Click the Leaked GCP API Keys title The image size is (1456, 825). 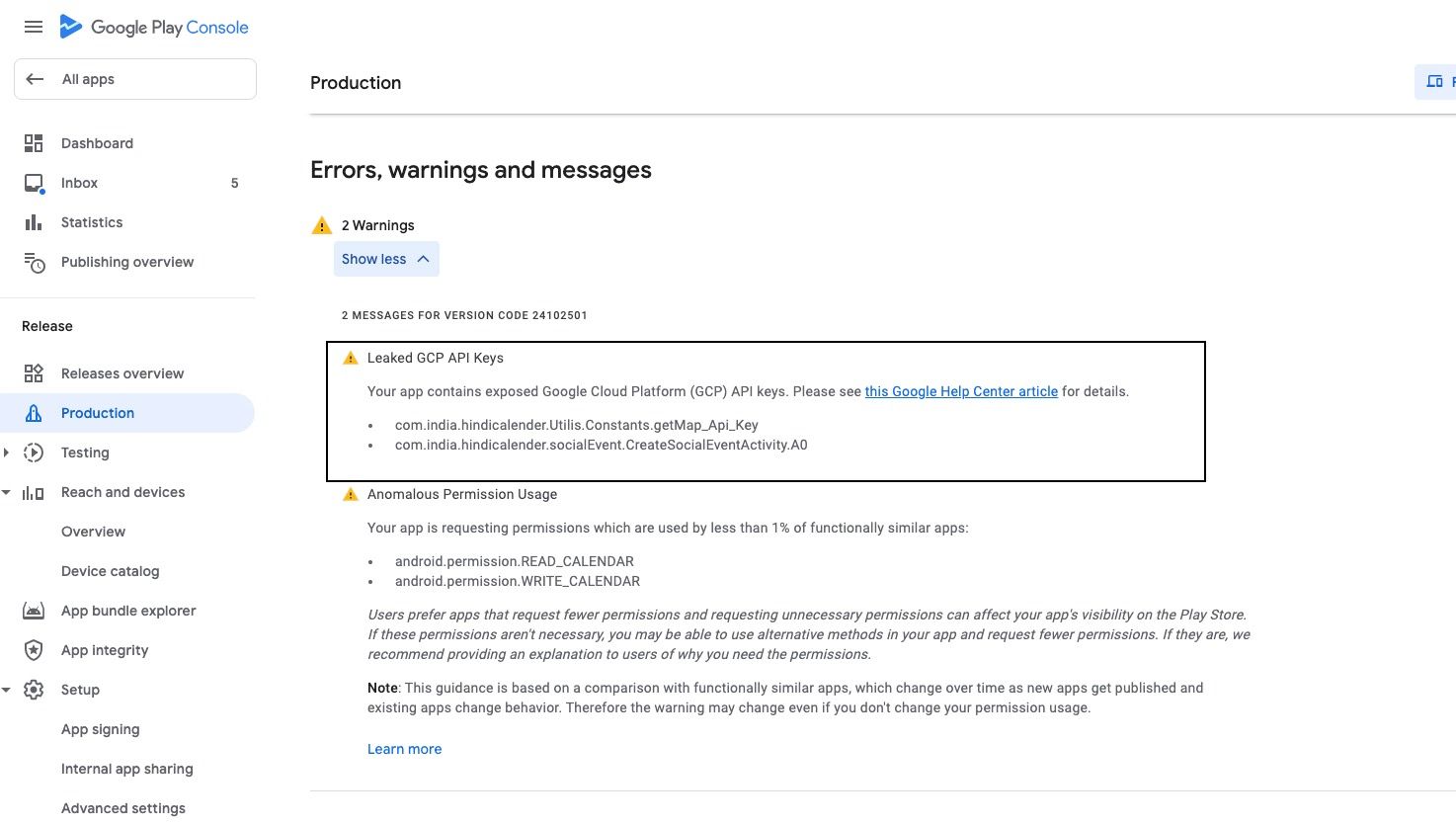click(x=436, y=358)
